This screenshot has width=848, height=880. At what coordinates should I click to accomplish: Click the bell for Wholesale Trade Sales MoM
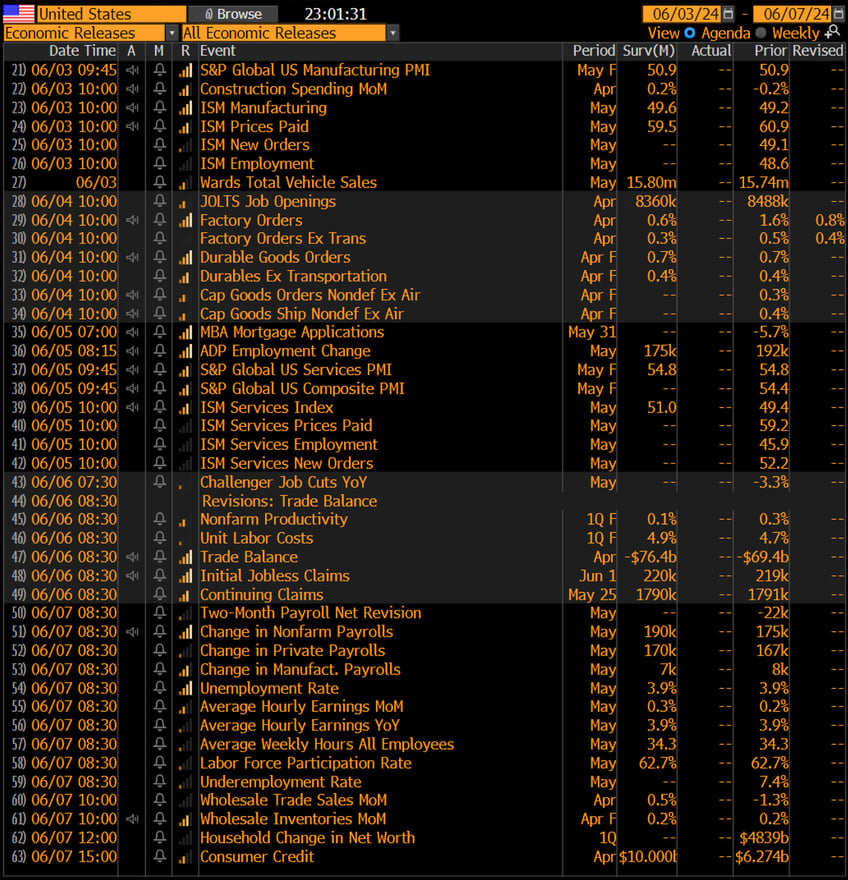pyautogui.click(x=160, y=800)
